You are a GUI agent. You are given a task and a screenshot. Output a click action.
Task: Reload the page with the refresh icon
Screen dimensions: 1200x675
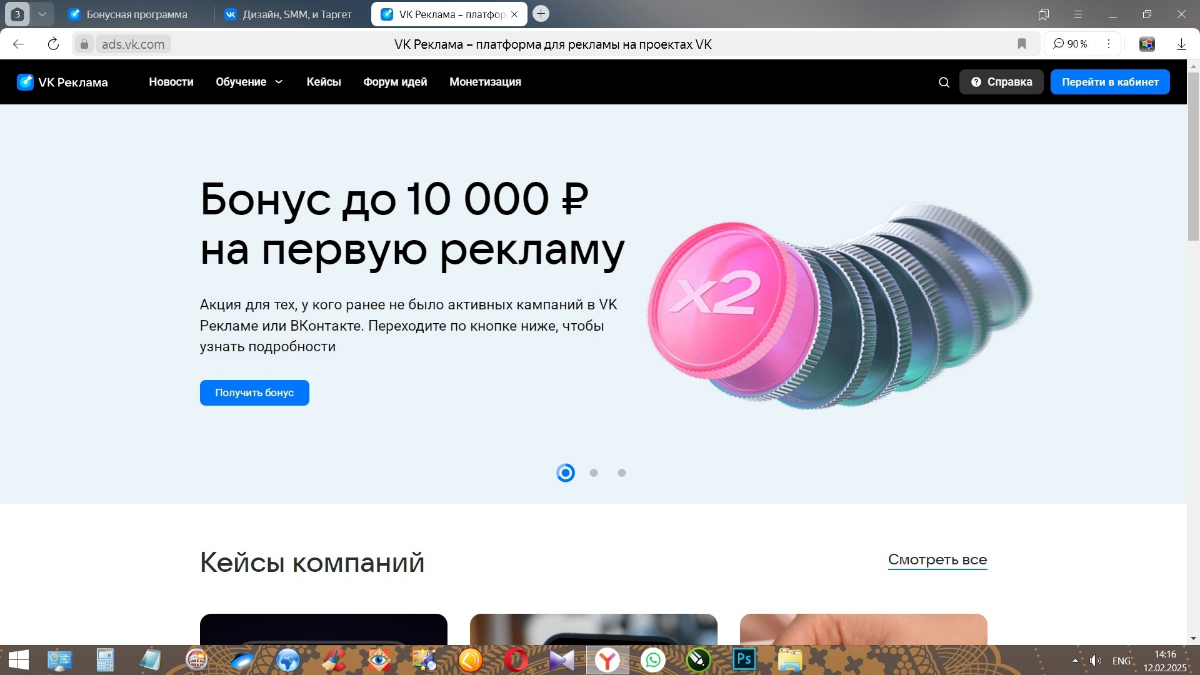point(53,44)
